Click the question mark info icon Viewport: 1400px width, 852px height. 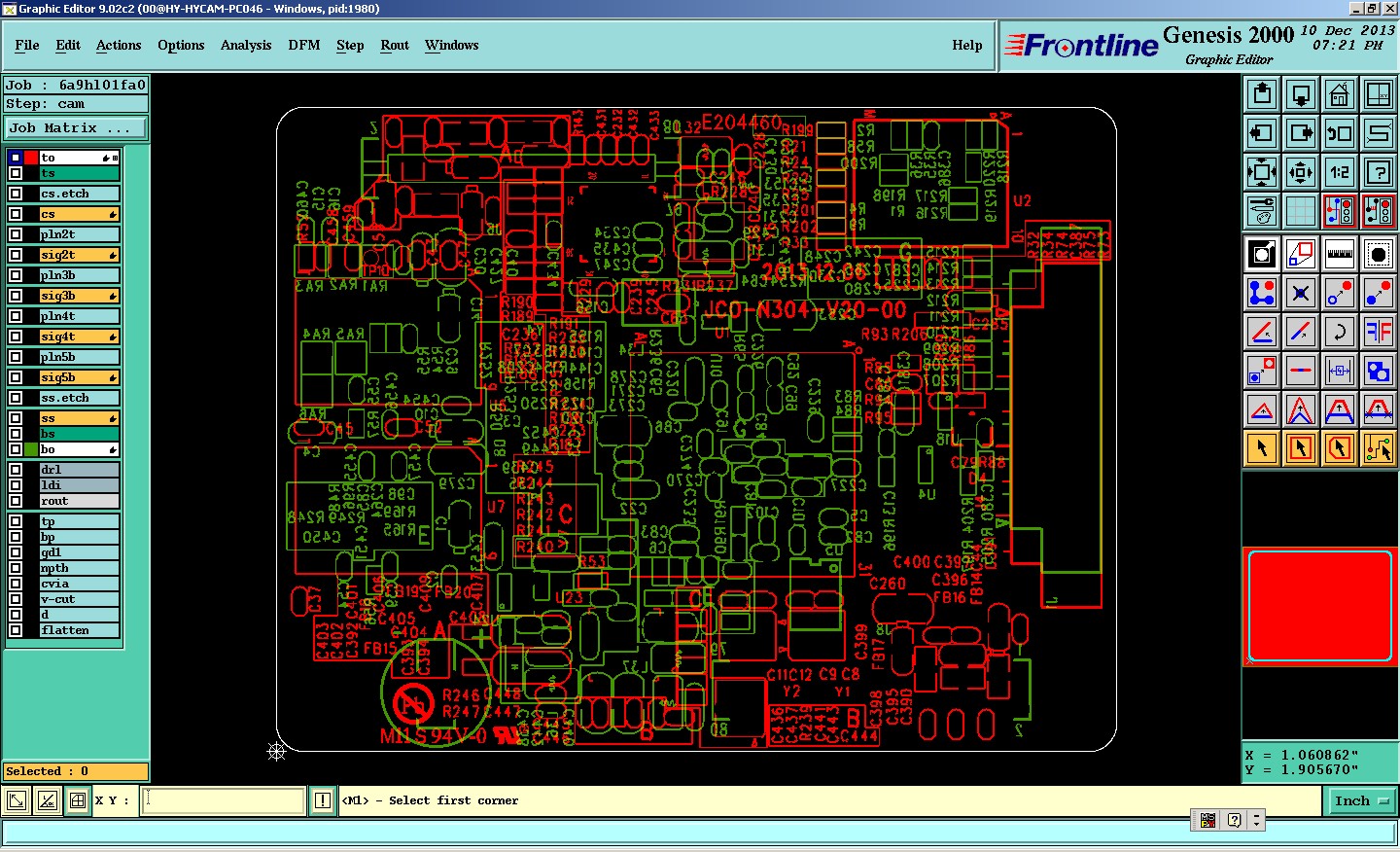click(1379, 172)
